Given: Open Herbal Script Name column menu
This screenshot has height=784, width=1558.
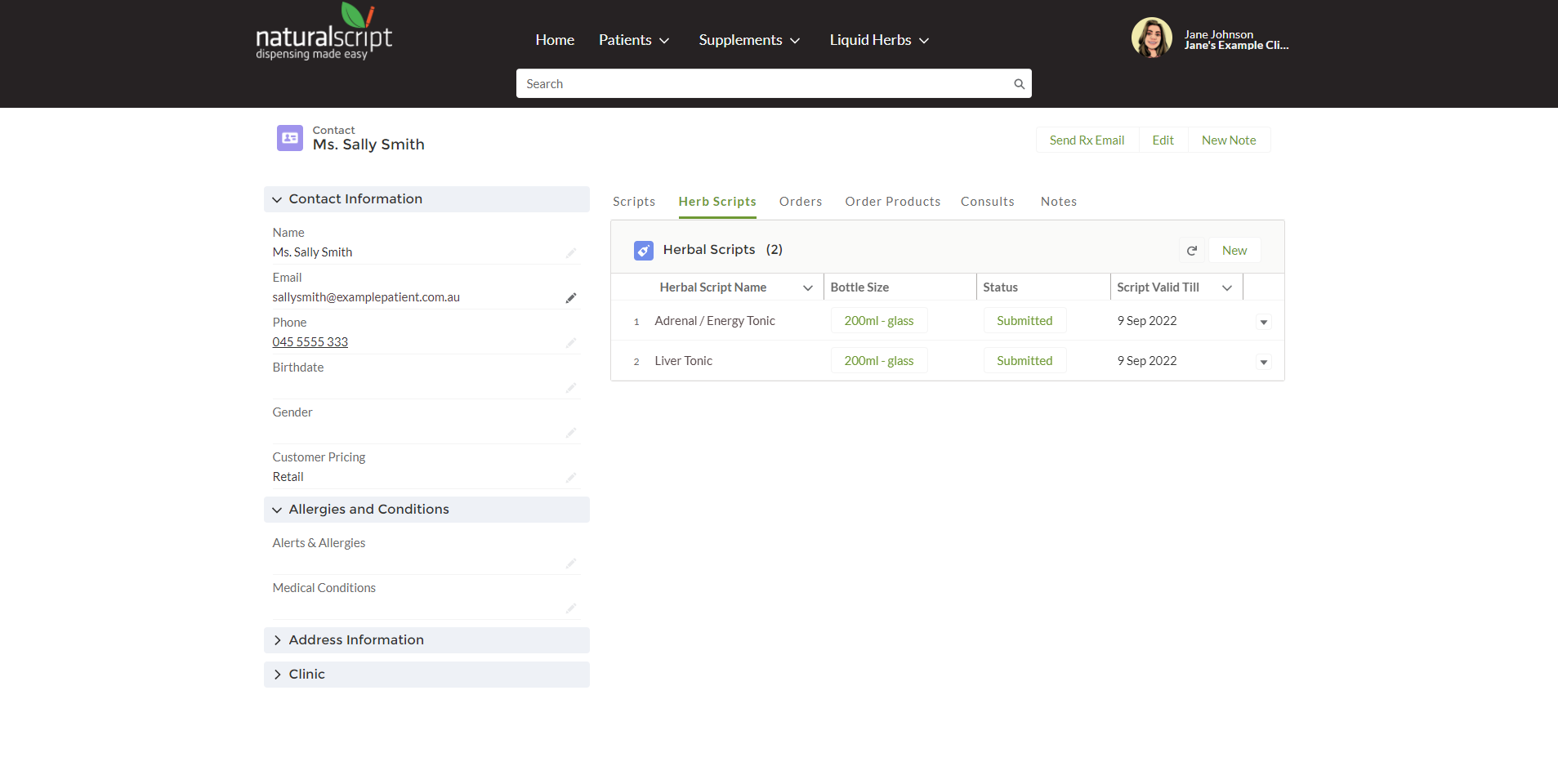Looking at the screenshot, I should pyautogui.click(x=808, y=287).
